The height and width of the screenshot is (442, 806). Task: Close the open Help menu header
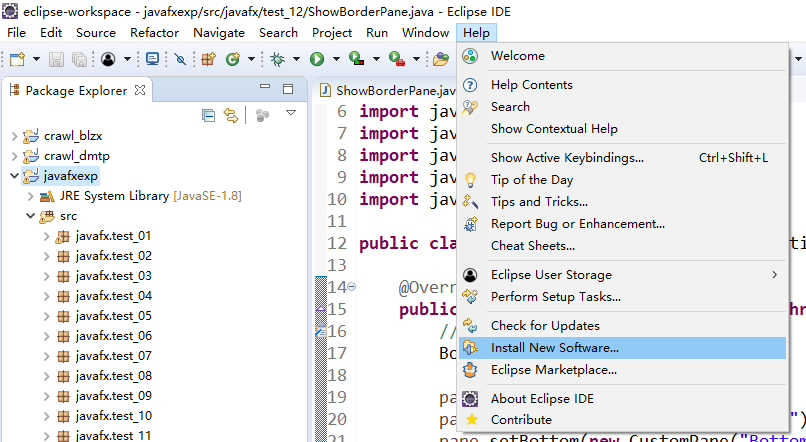pyautogui.click(x=476, y=33)
